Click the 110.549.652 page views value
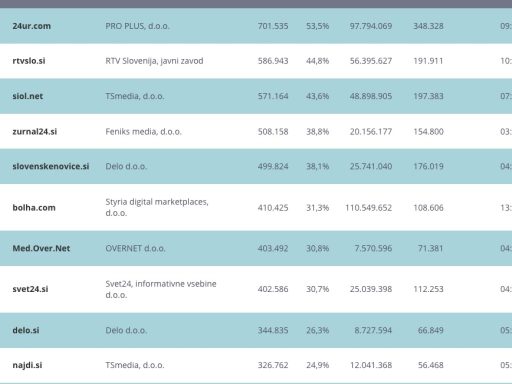512x384 pixels. [x=369, y=208]
